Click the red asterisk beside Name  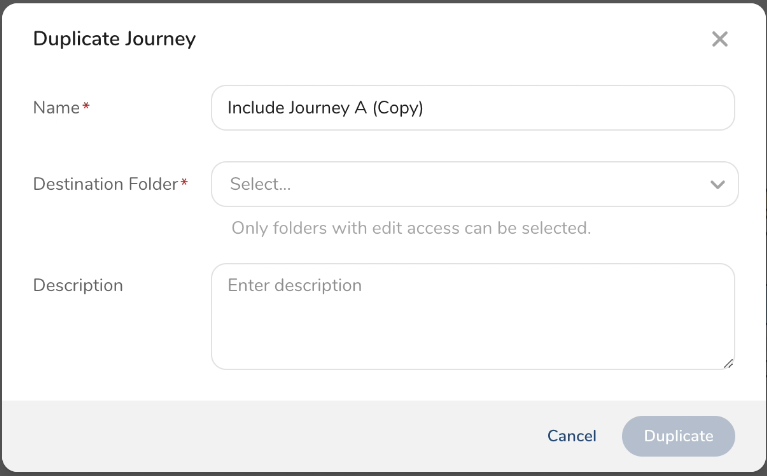(86, 107)
